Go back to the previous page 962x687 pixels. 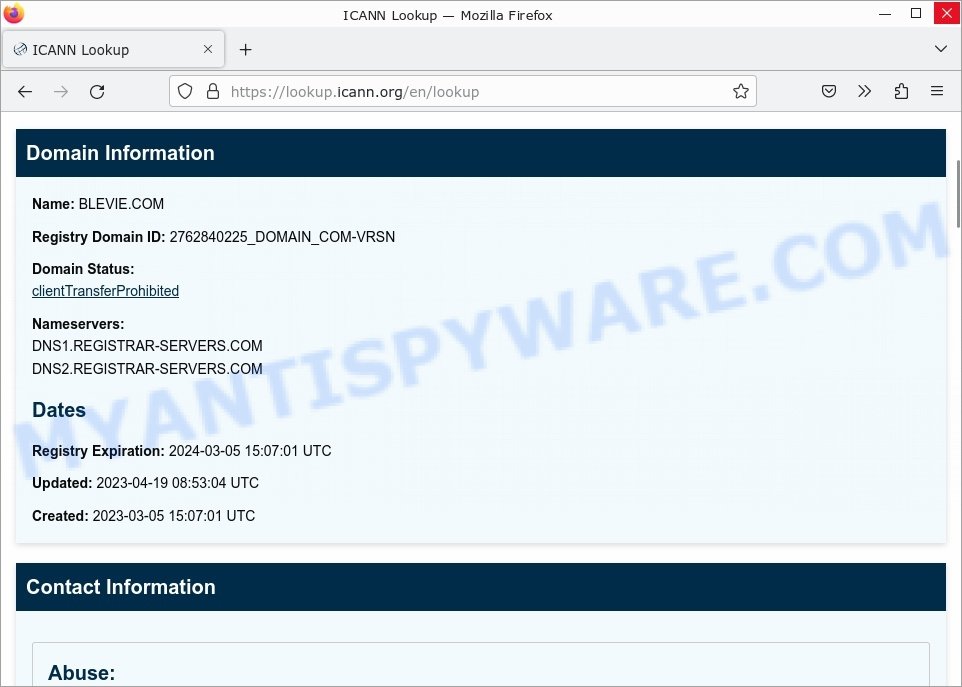click(25, 92)
